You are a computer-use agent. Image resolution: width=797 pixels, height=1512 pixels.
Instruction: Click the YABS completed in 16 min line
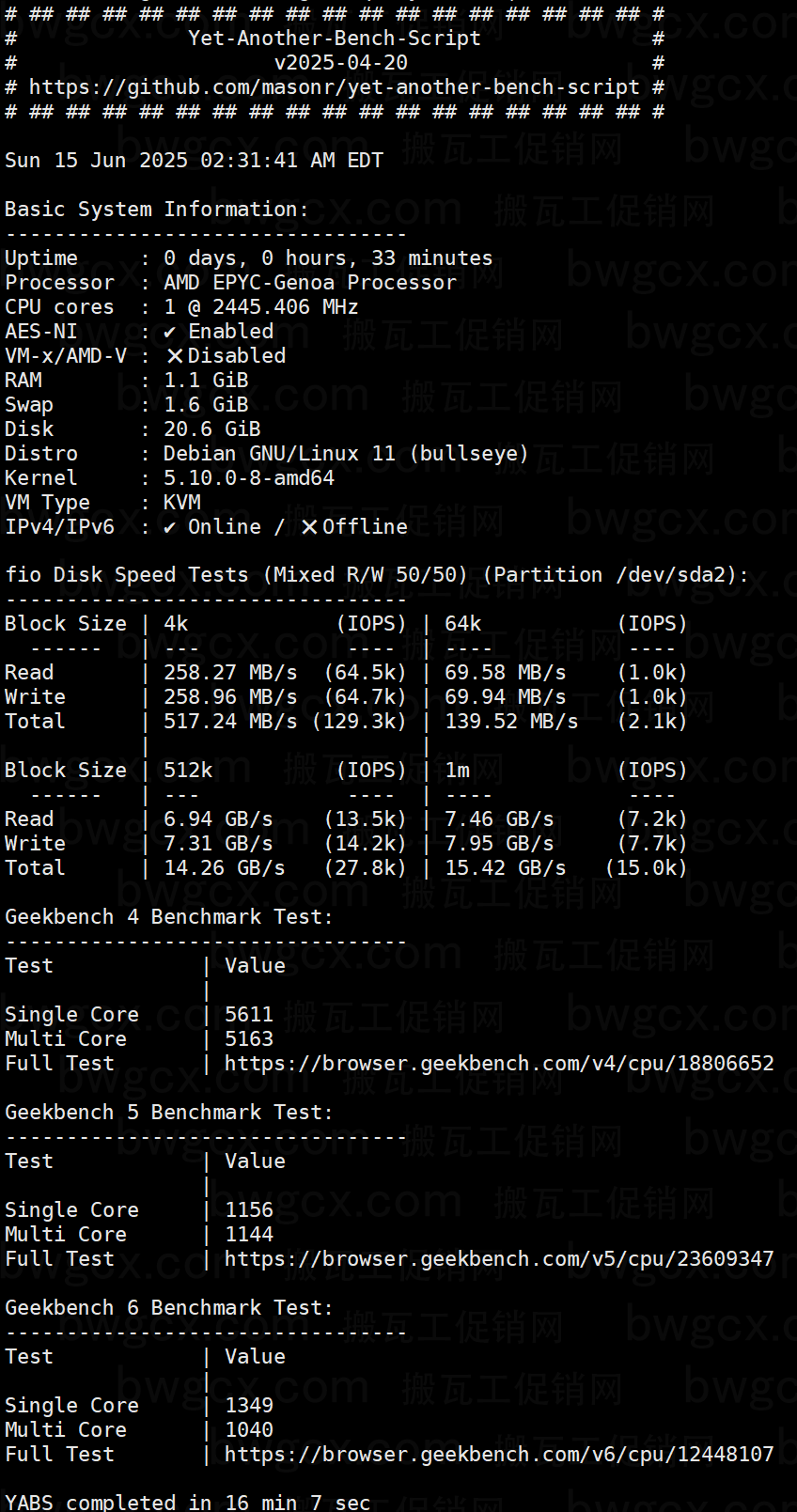[x=188, y=1502]
